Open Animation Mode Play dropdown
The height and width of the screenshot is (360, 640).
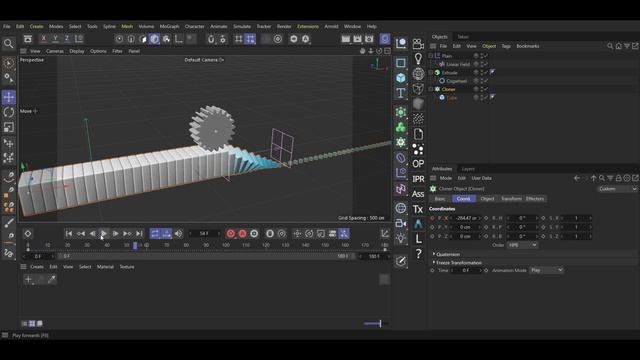point(547,270)
